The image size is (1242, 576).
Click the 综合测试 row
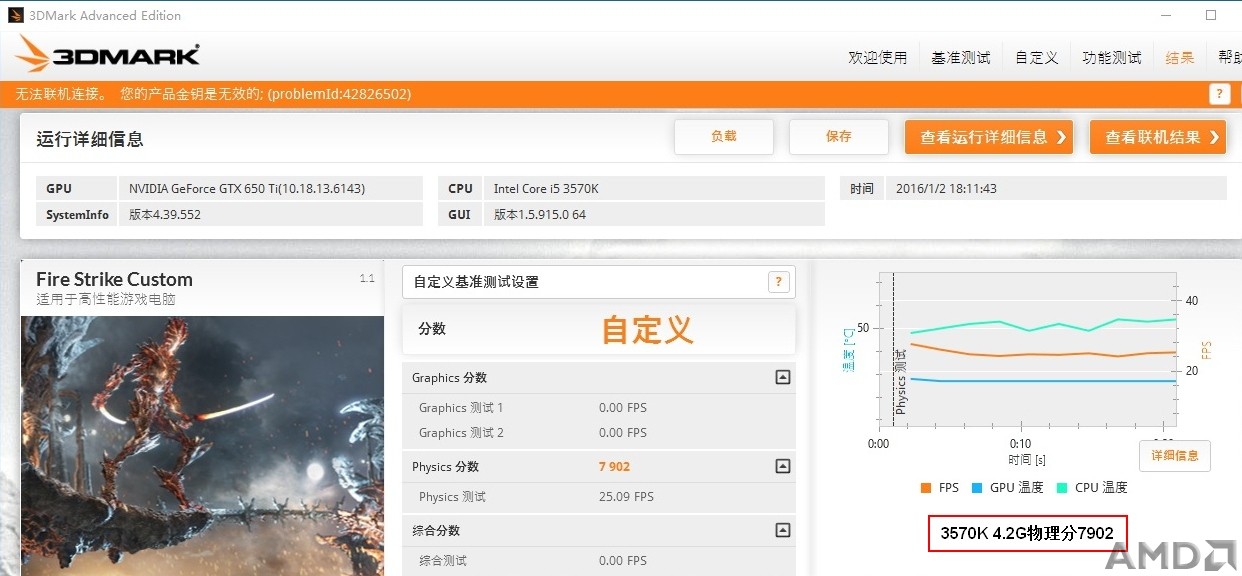[x=599, y=560]
